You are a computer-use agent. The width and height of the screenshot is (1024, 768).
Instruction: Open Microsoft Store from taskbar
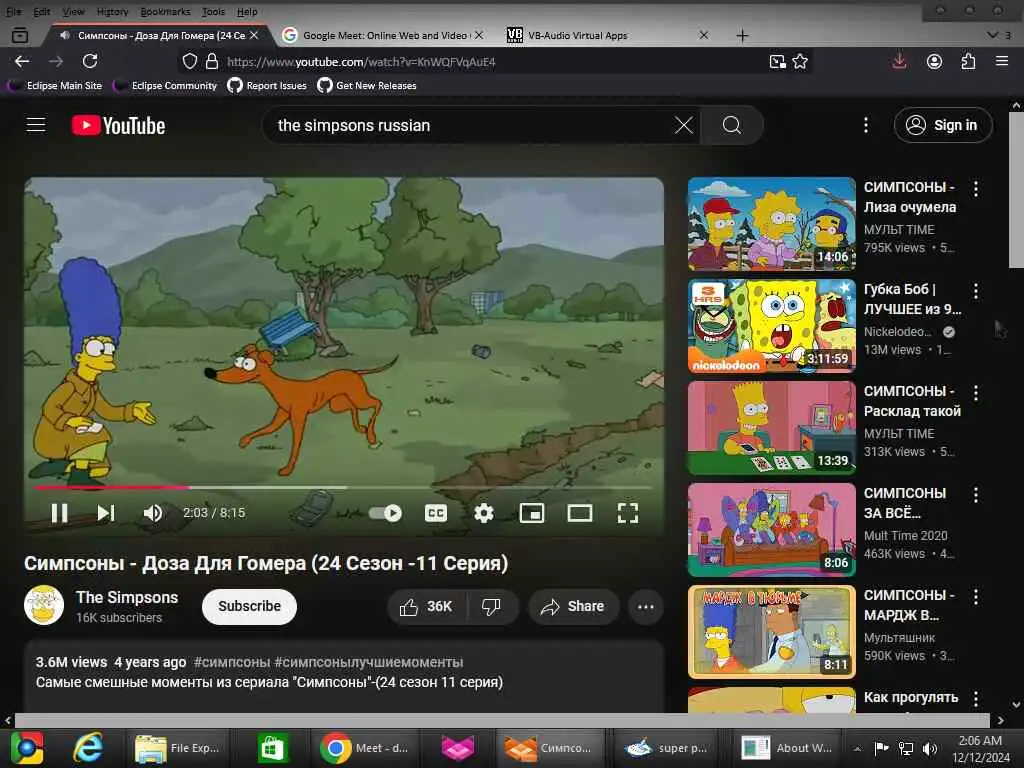272,748
